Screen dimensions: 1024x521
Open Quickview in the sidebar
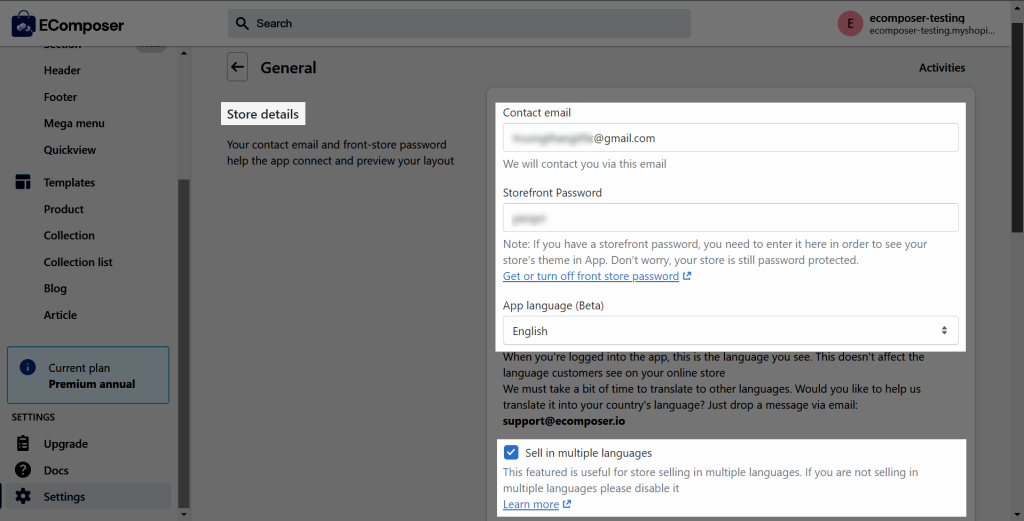click(x=70, y=150)
